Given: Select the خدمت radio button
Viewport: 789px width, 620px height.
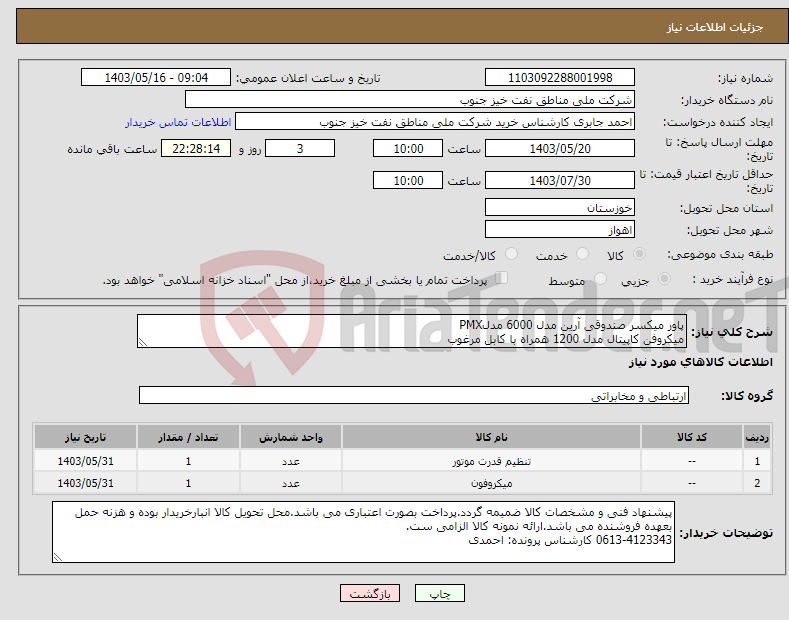Looking at the screenshot, I should click(582, 254).
